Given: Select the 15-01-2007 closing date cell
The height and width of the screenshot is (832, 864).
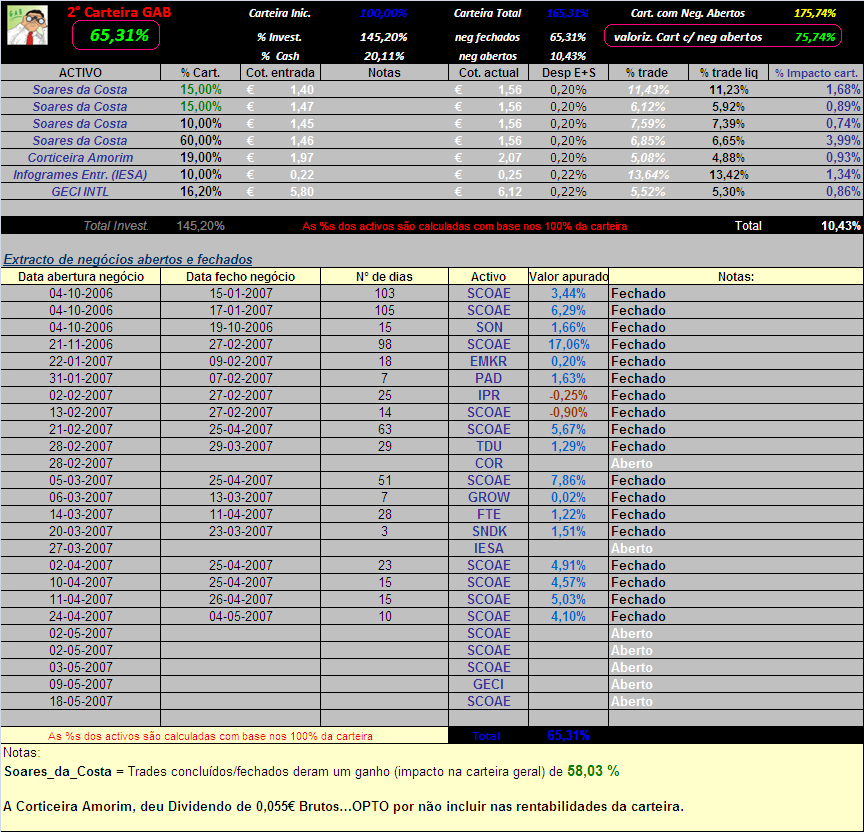Looking at the screenshot, I should tap(240, 294).
